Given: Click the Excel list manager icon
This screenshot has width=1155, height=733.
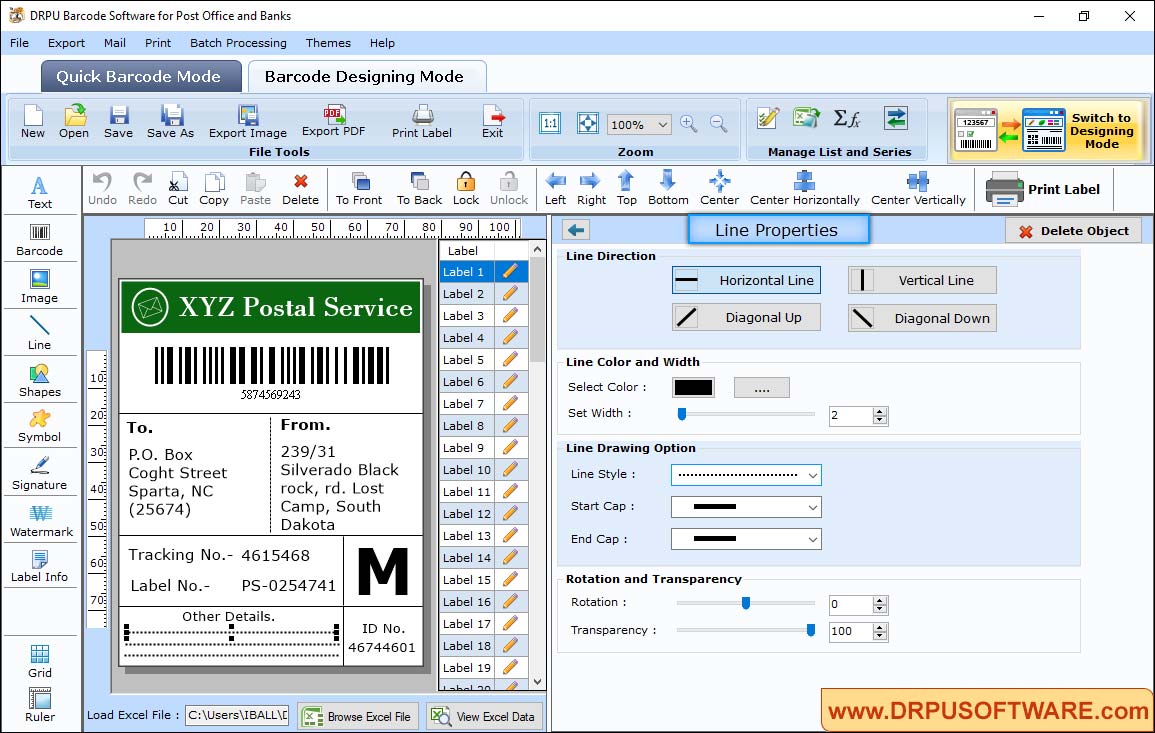Looking at the screenshot, I should (807, 118).
